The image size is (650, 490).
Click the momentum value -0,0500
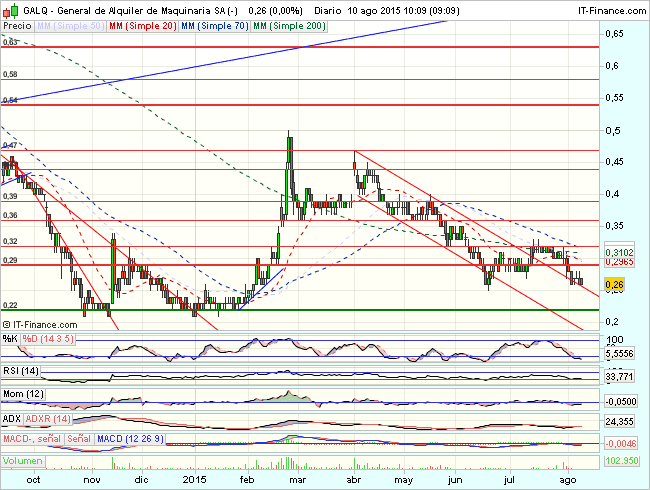pos(621,402)
